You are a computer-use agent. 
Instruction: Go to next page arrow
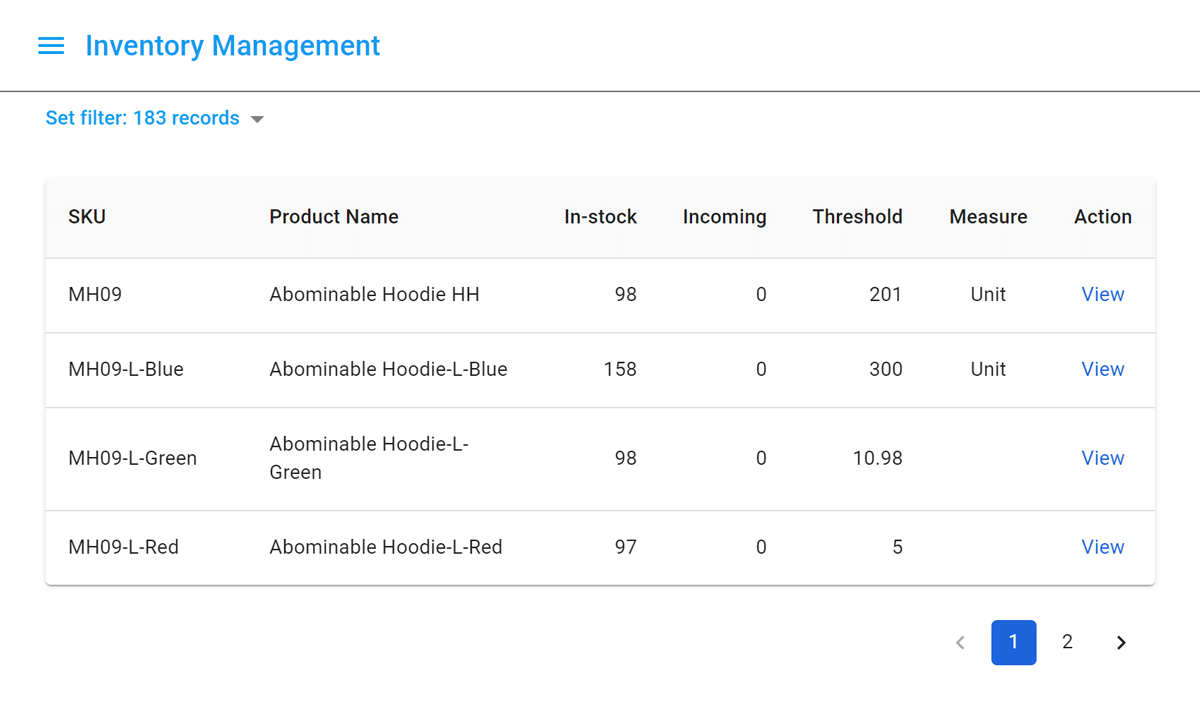(x=1121, y=643)
